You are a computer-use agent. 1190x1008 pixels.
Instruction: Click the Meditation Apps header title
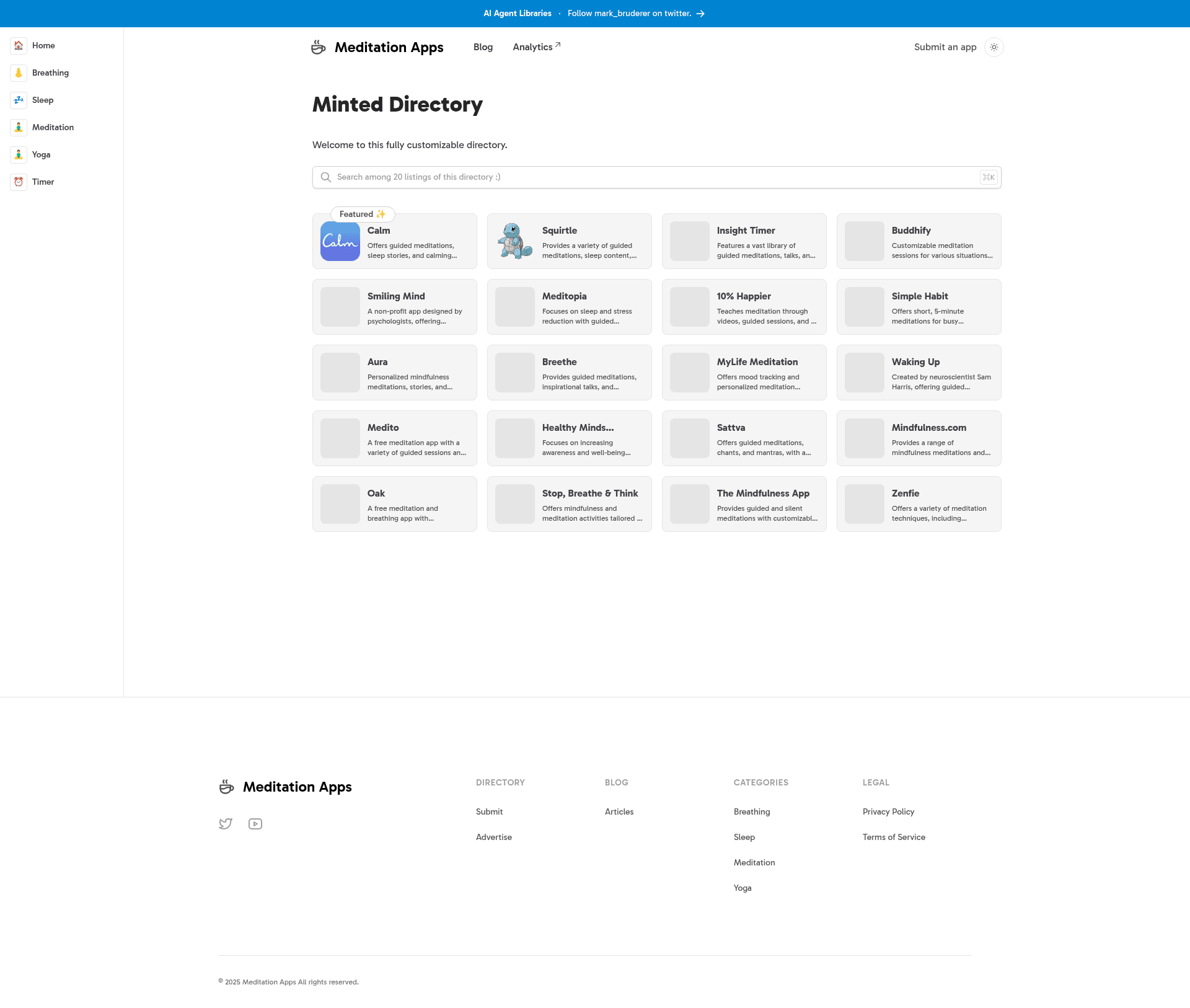click(389, 47)
